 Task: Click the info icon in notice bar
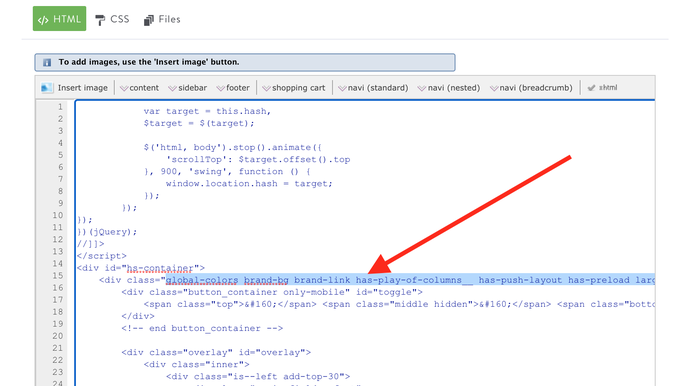click(47, 62)
